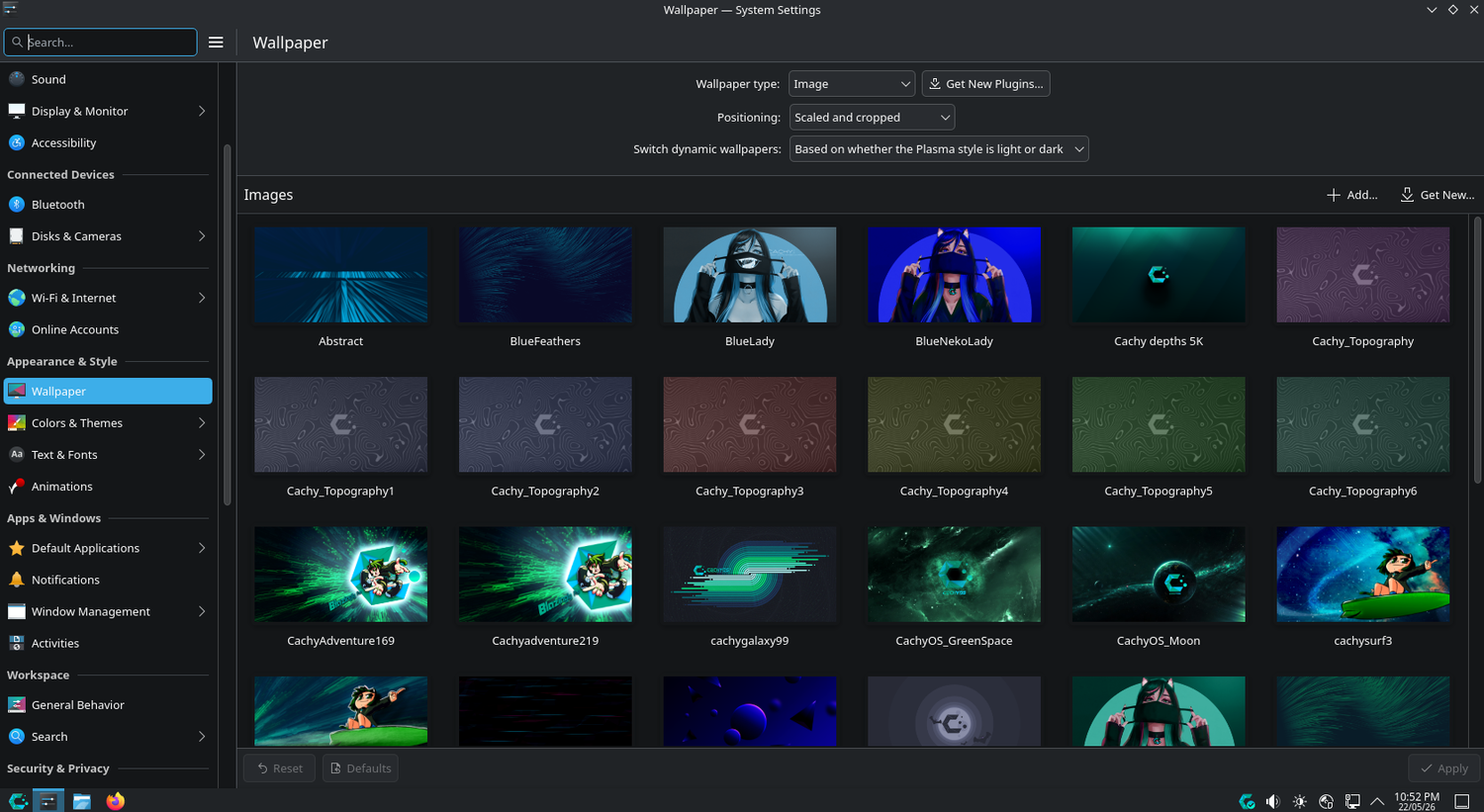Open the Wallpaper type dropdown
This screenshot has height=812, width=1484.
[x=852, y=84]
